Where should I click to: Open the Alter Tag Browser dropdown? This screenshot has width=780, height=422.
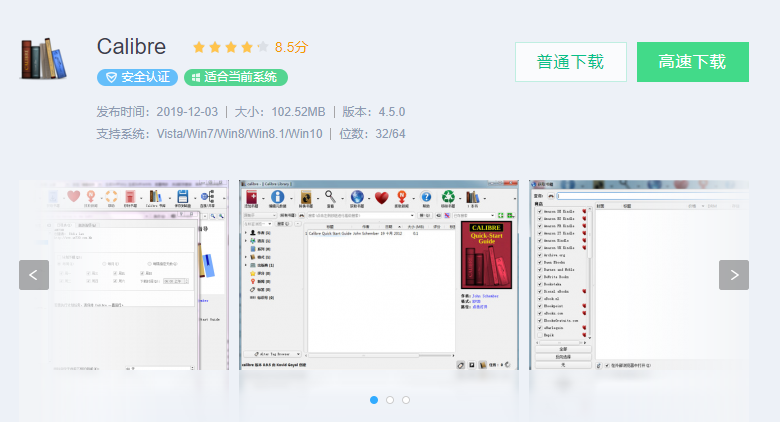pyautogui.click(x=273, y=353)
